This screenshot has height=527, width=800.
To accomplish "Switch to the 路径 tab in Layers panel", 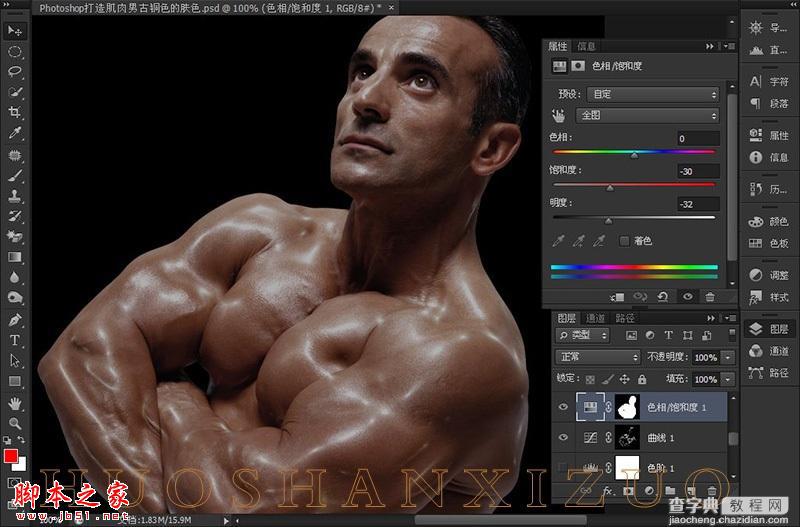I will pos(624,318).
